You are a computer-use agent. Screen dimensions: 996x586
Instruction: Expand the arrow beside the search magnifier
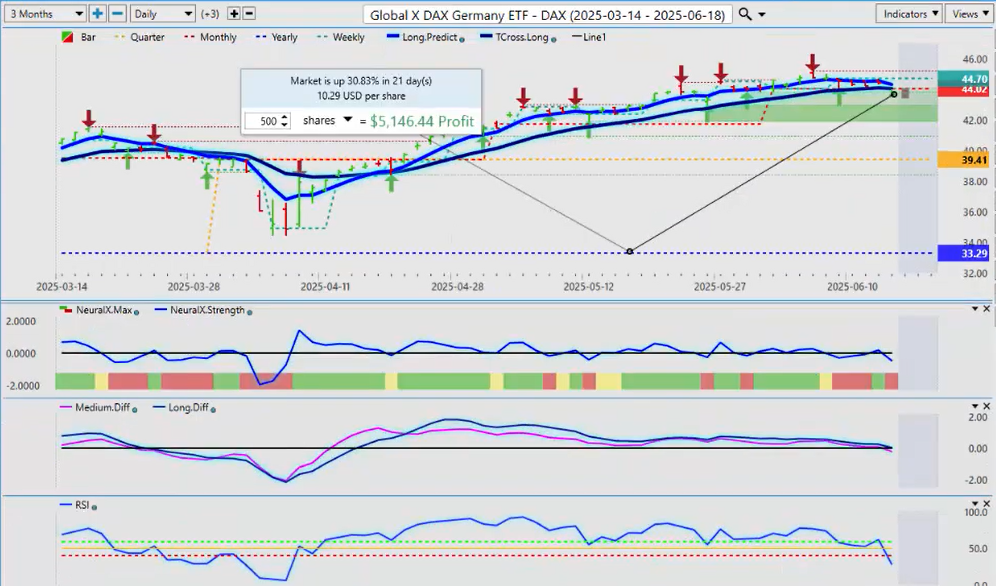pos(762,15)
